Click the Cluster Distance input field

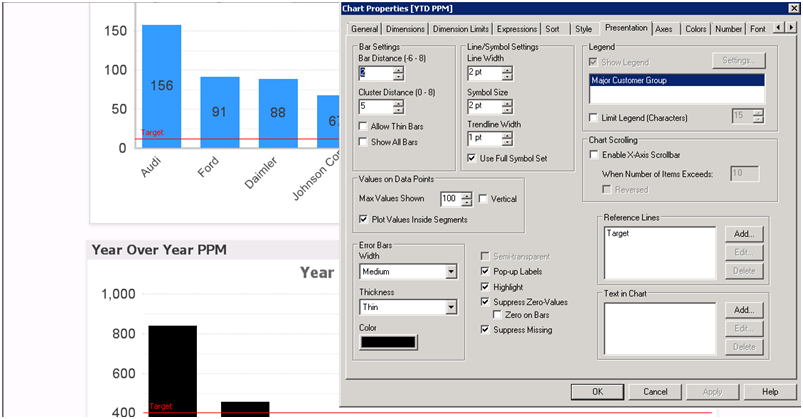coord(375,107)
